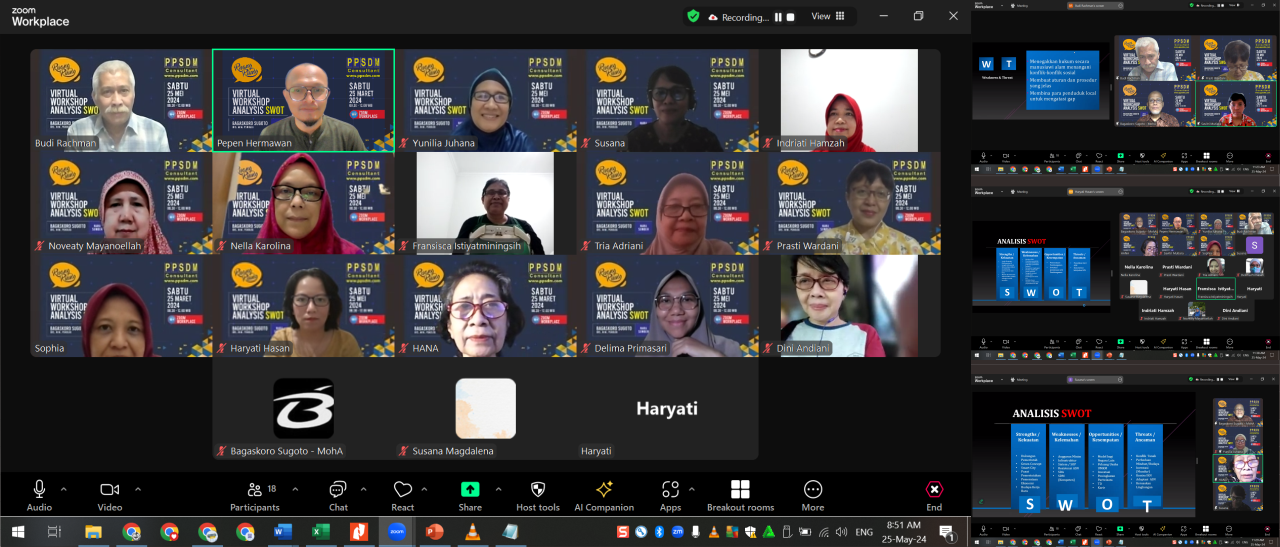Select Pepen Hermawan's video tile
The image size is (1280, 547).
[303, 100]
